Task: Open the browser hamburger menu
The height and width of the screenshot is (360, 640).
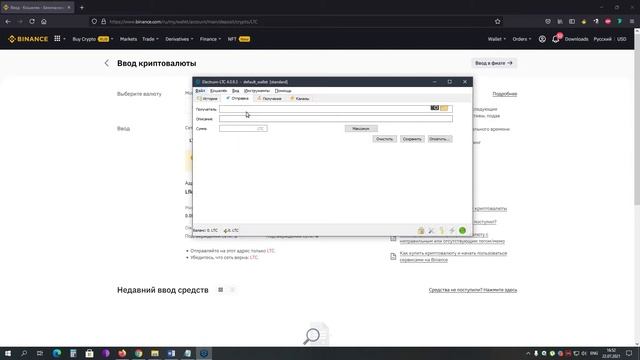Action: tap(631, 21)
